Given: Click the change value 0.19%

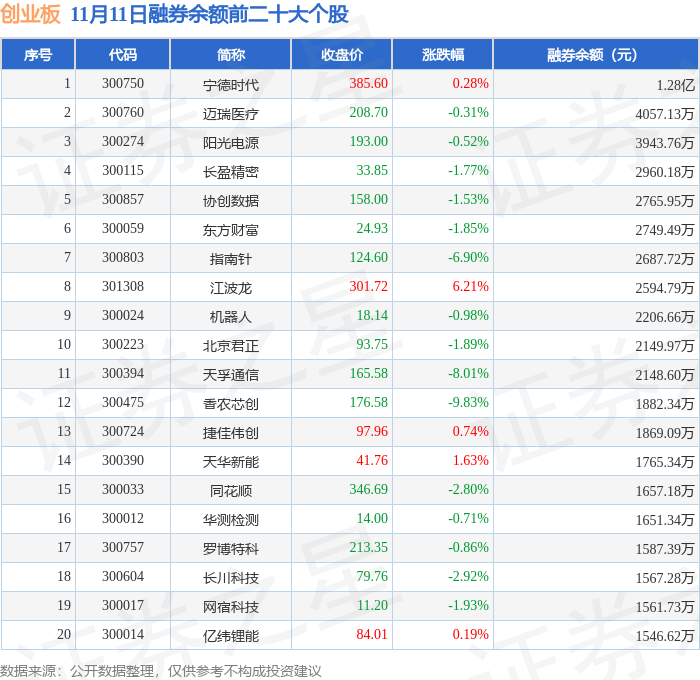Looking at the screenshot, I should coord(471,634).
